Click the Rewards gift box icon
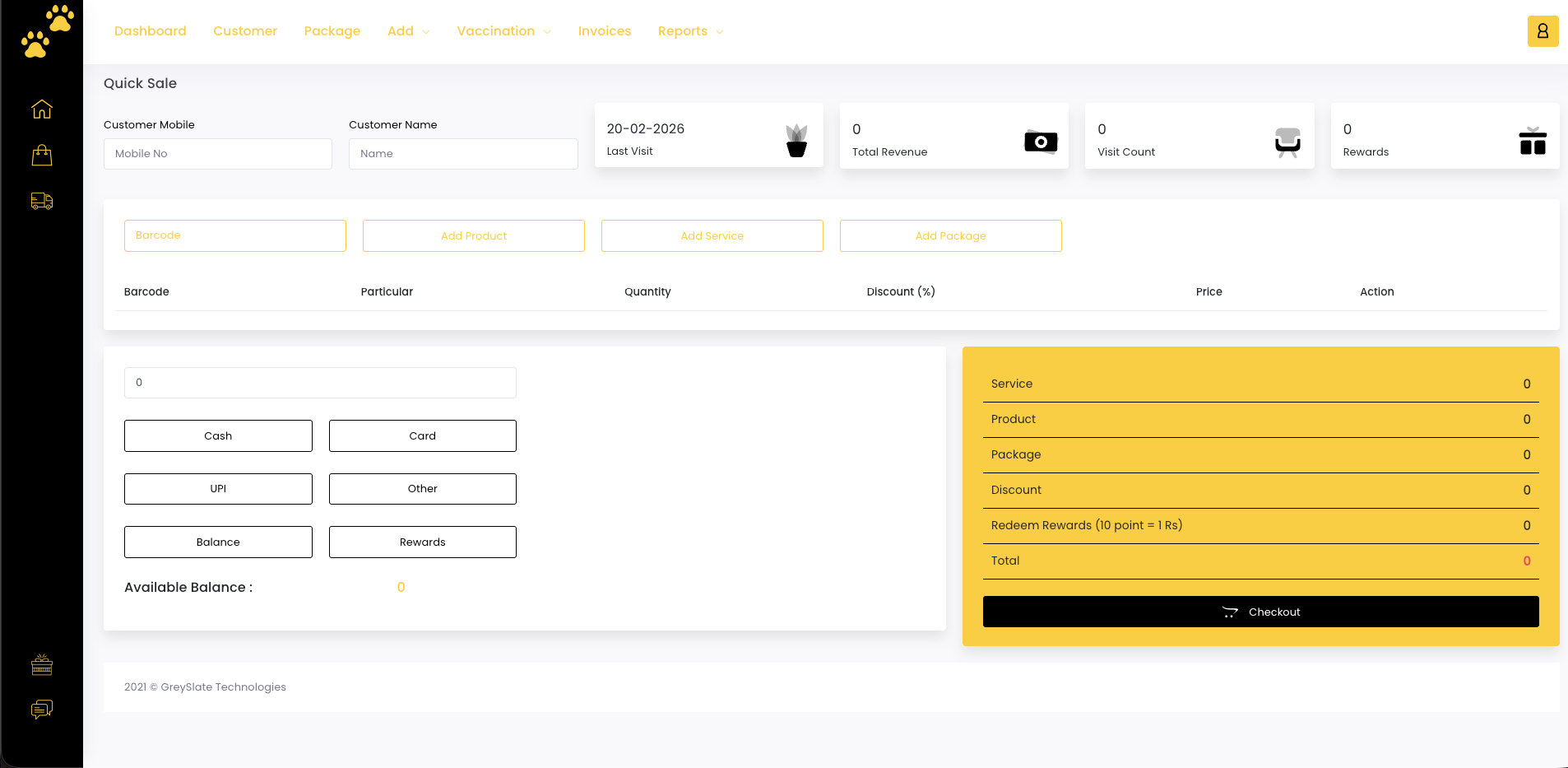This screenshot has width=1568, height=768. pos(1532,142)
